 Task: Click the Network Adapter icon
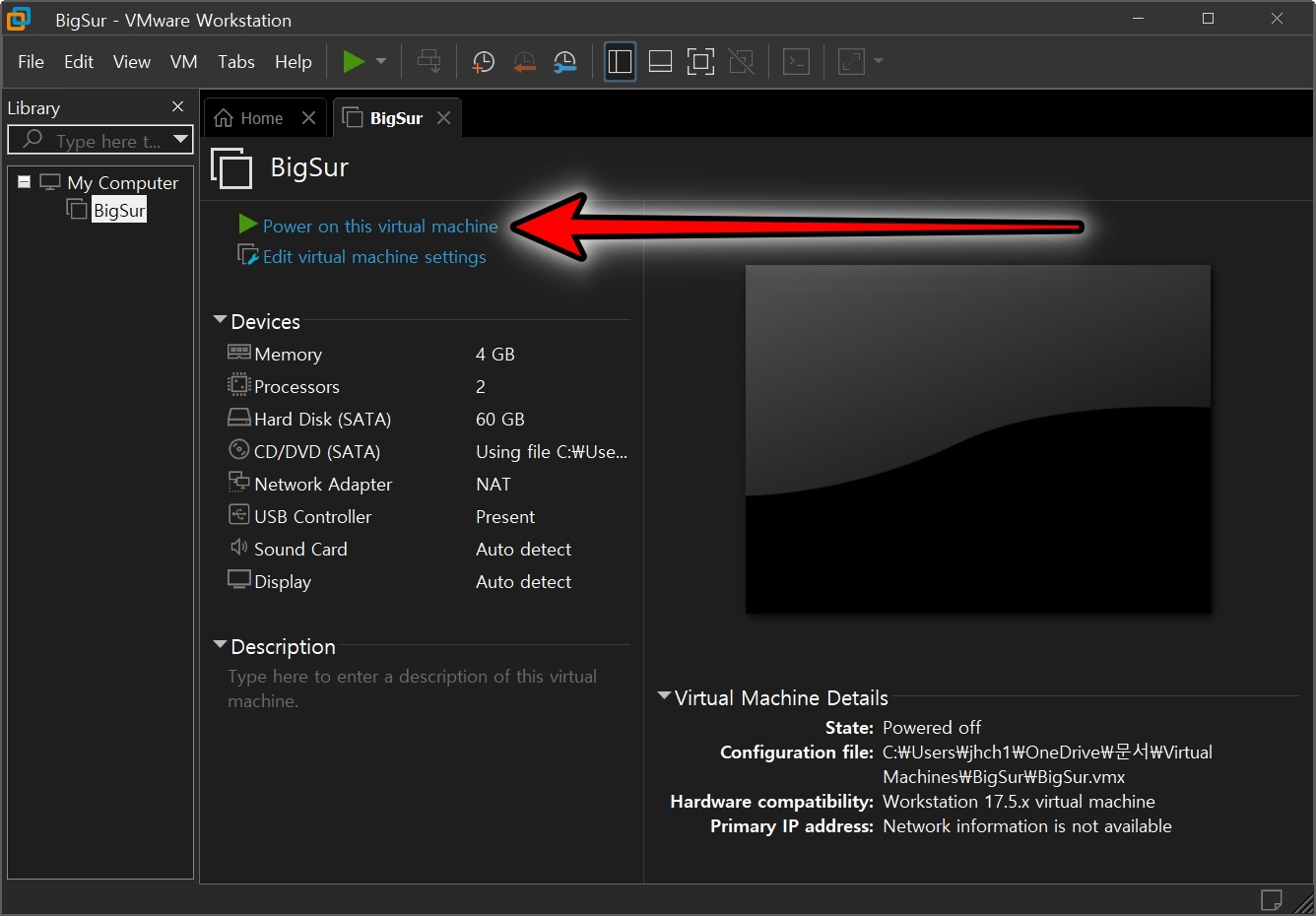[x=239, y=482]
